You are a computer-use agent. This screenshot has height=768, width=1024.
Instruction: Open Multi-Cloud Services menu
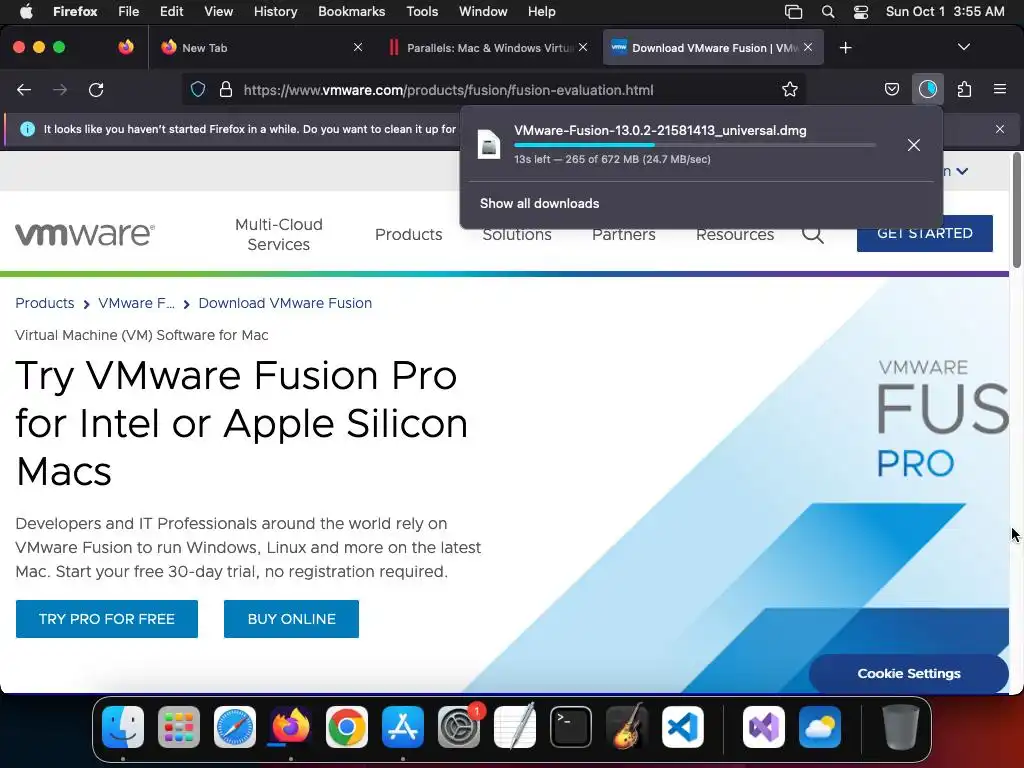pyautogui.click(x=279, y=234)
